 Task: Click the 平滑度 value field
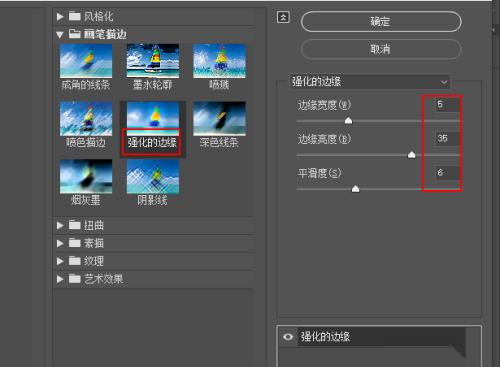click(x=447, y=173)
